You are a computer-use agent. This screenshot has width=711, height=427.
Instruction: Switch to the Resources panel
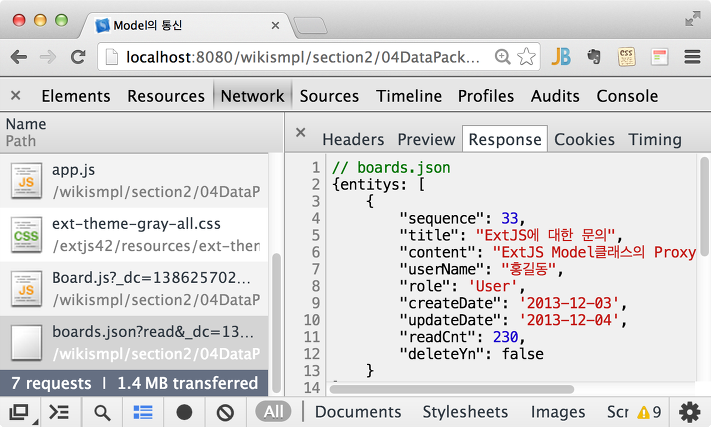[166, 96]
